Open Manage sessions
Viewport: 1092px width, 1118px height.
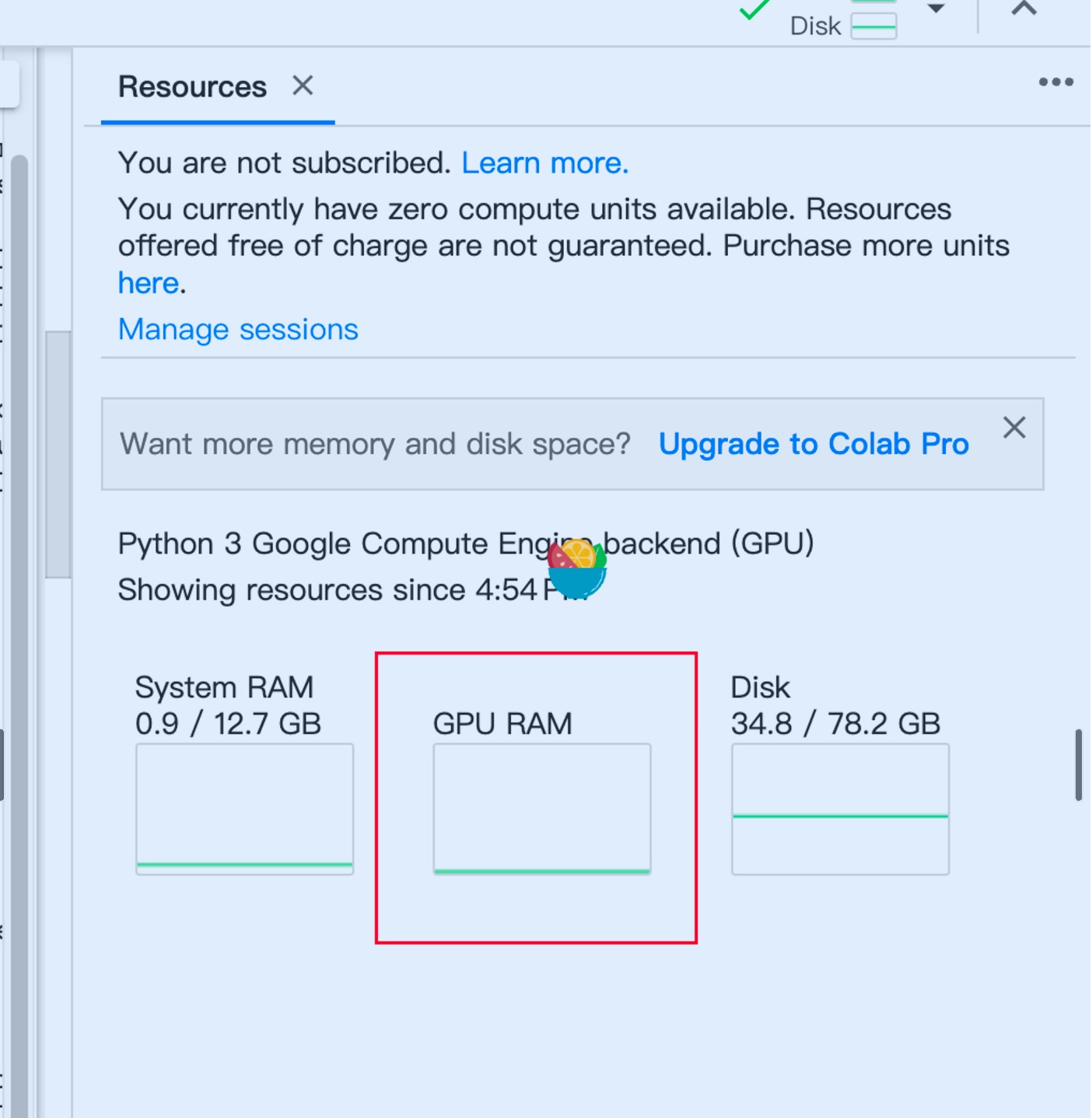click(x=238, y=330)
